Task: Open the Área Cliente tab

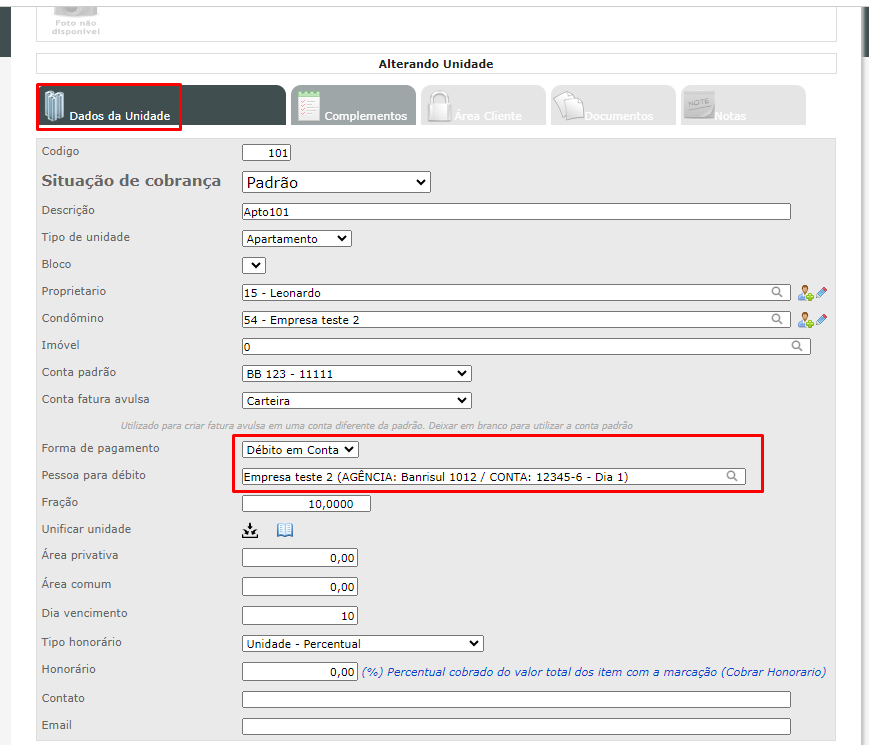Action: pyautogui.click(x=483, y=105)
